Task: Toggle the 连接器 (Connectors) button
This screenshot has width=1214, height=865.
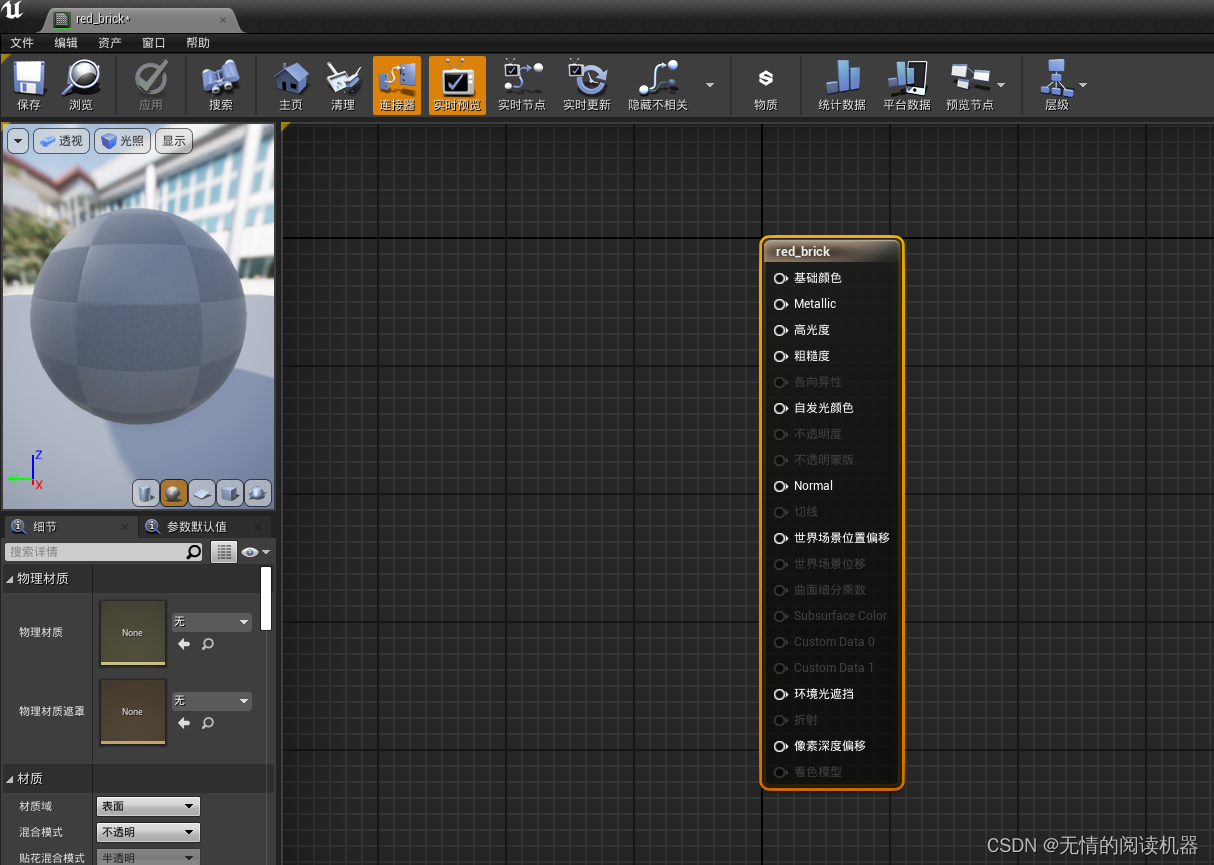Action: point(397,85)
